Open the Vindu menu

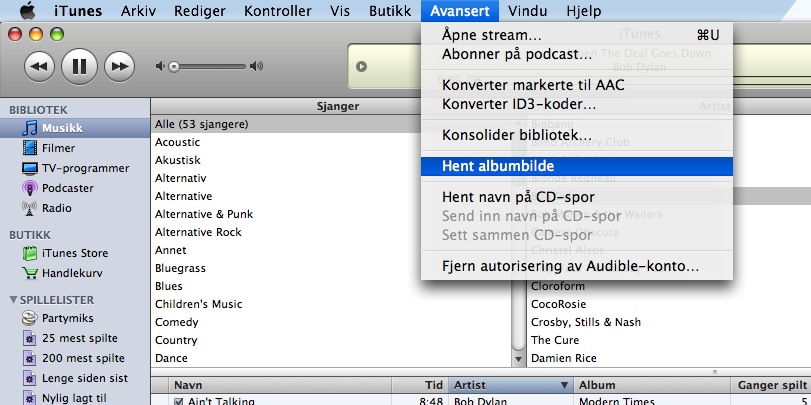coord(528,11)
